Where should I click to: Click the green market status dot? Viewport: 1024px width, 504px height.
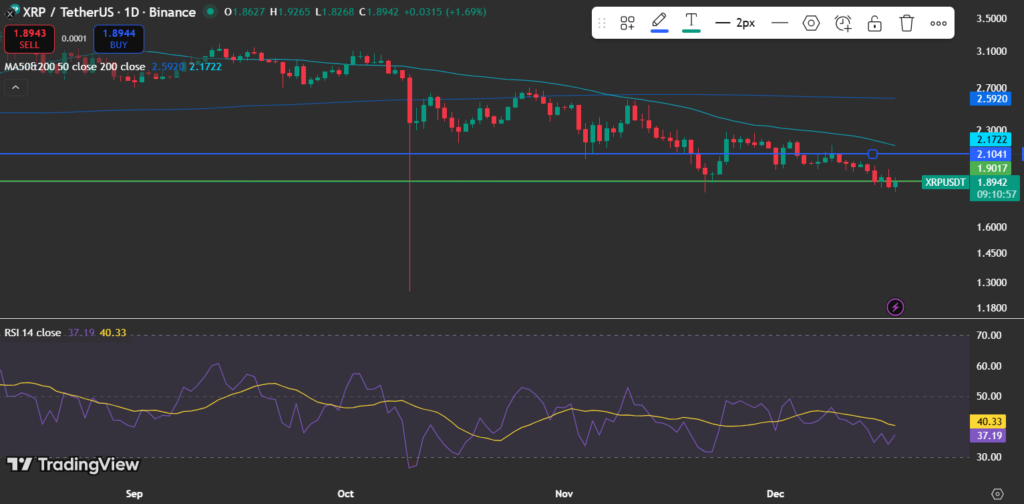(210, 12)
